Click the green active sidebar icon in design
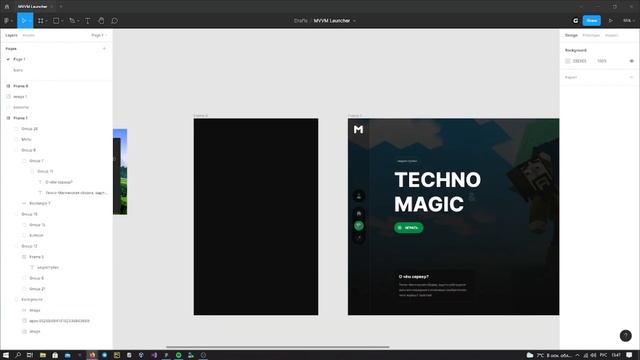640x360 pixels. [x=359, y=225]
